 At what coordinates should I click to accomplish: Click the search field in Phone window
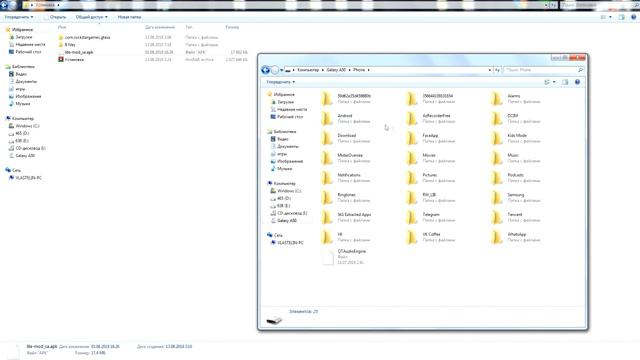pos(543,70)
